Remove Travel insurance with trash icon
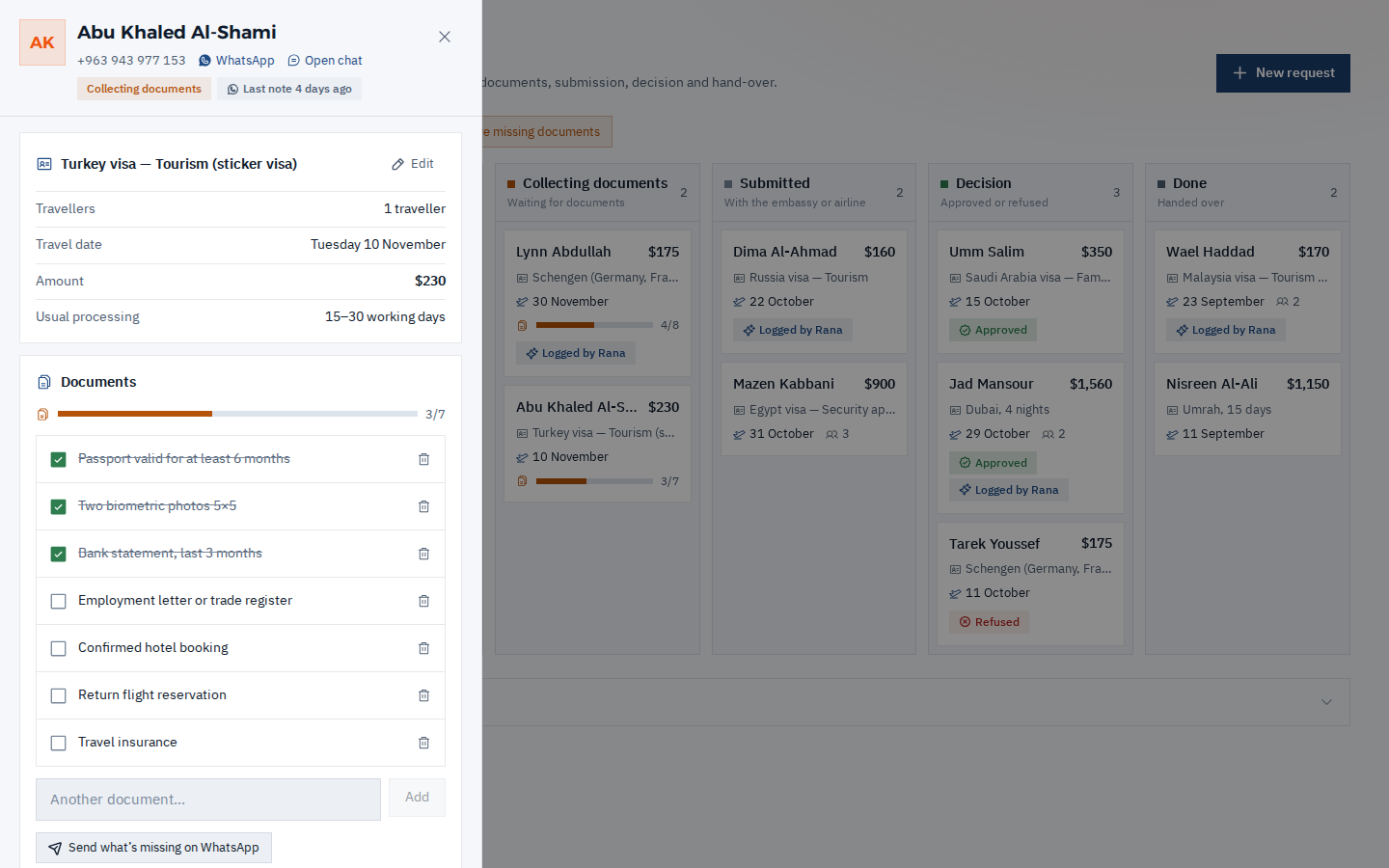This screenshot has width=1389, height=868. click(x=423, y=743)
